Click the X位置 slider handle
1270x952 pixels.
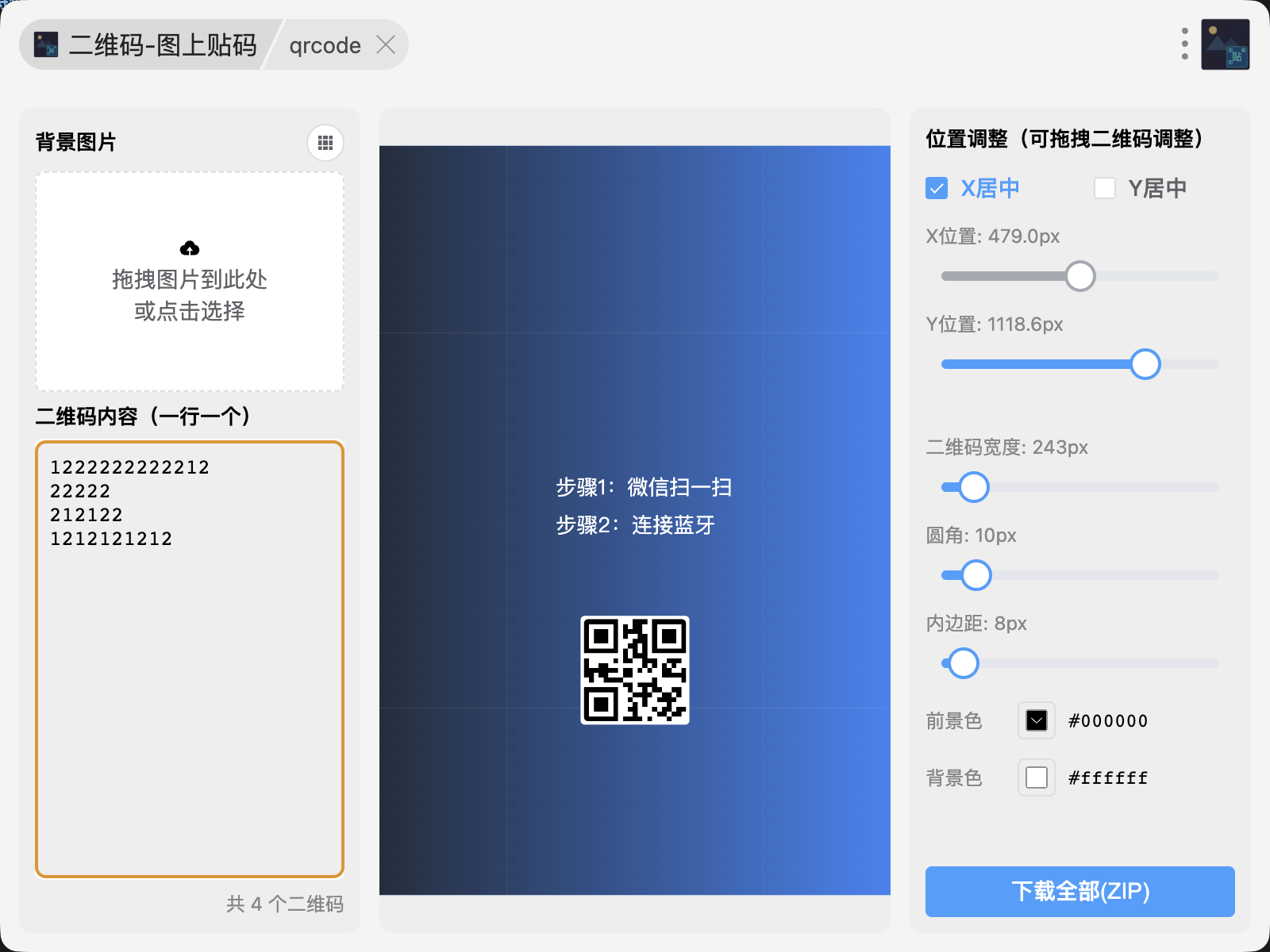coord(1079,276)
